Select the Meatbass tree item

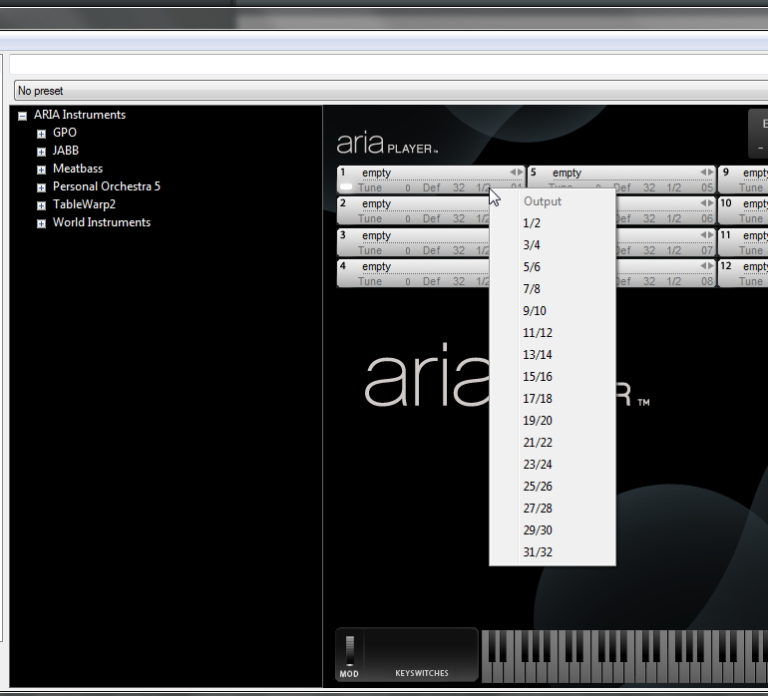pyautogui.click(x=77, y=169)
